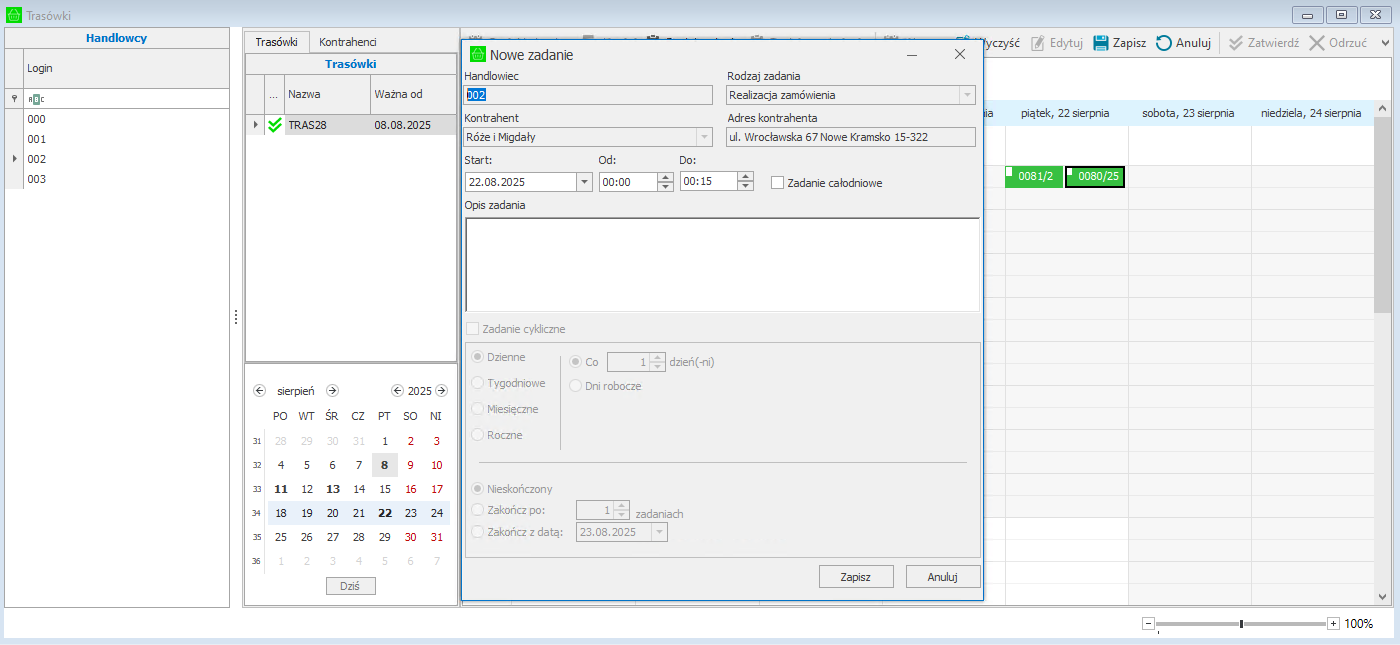Screen dimensions: 1400x645
Task: Click the Odrzuć X icon in the toolbar
Action: tap(1317, 43)
